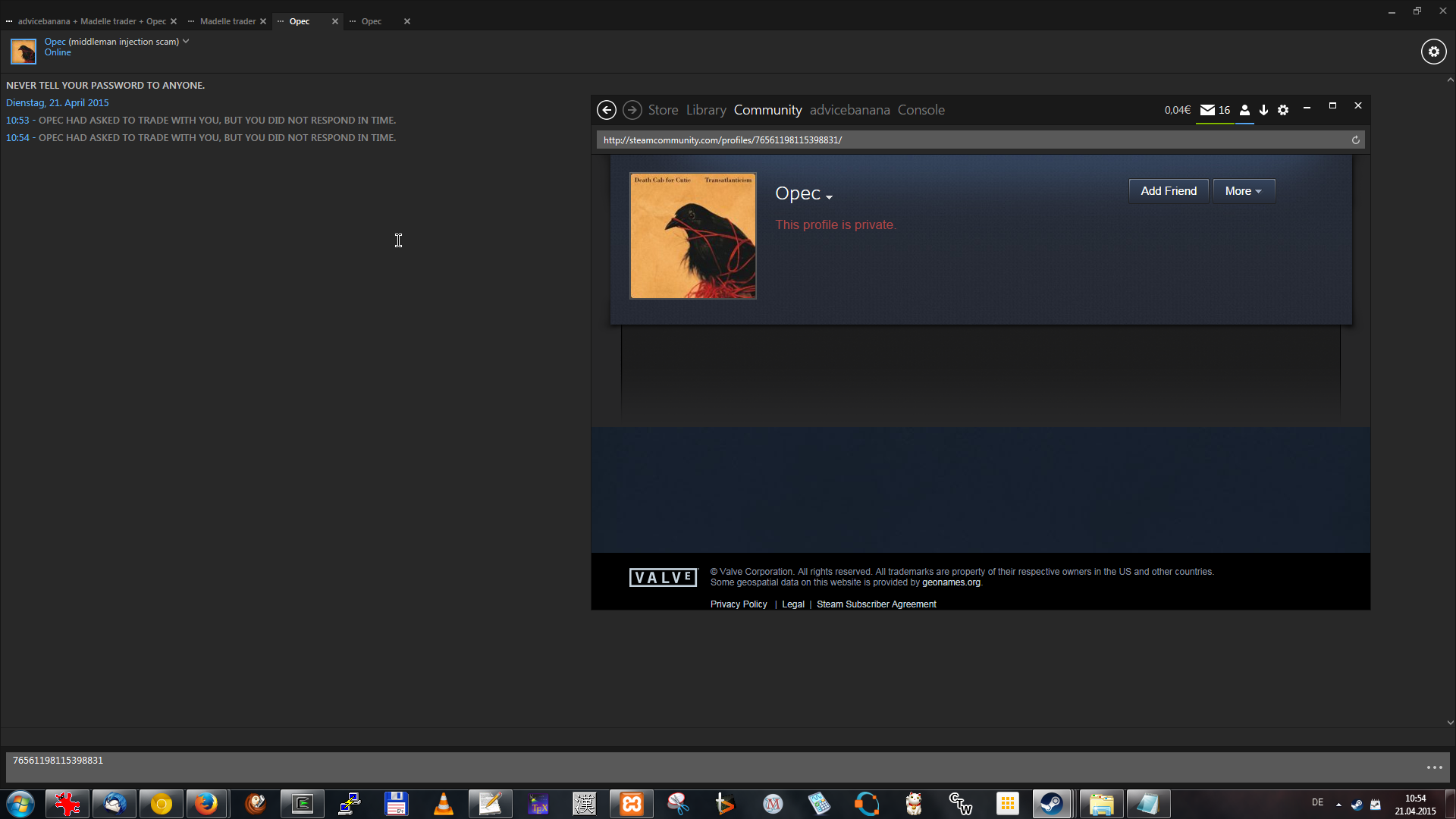Open Firefox from the Windows taskbar
This screenshot has width=1456, height=819.
pos(206,804)
